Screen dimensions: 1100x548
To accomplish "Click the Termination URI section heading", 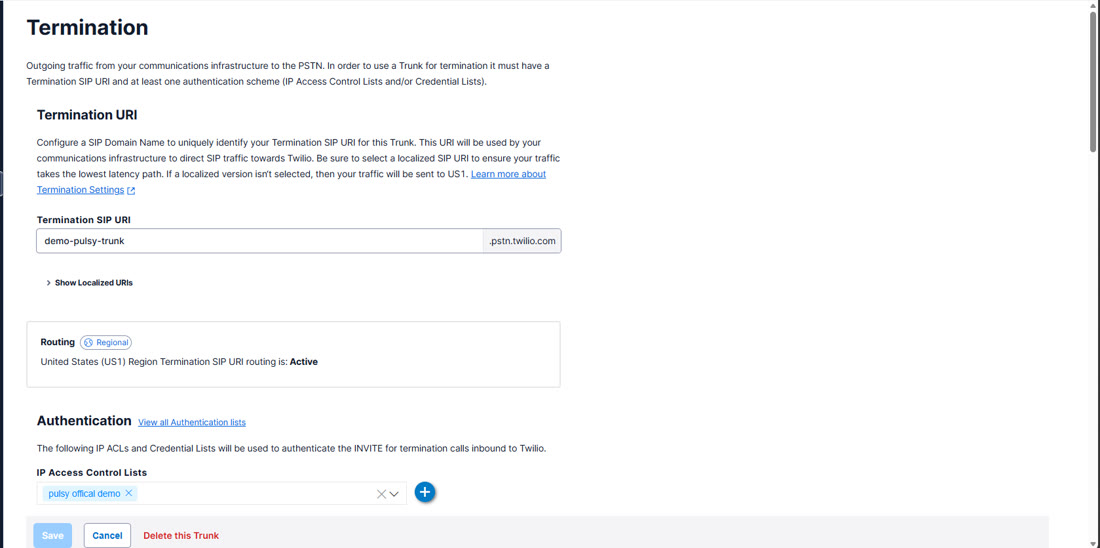I will (x=87, y=114).
